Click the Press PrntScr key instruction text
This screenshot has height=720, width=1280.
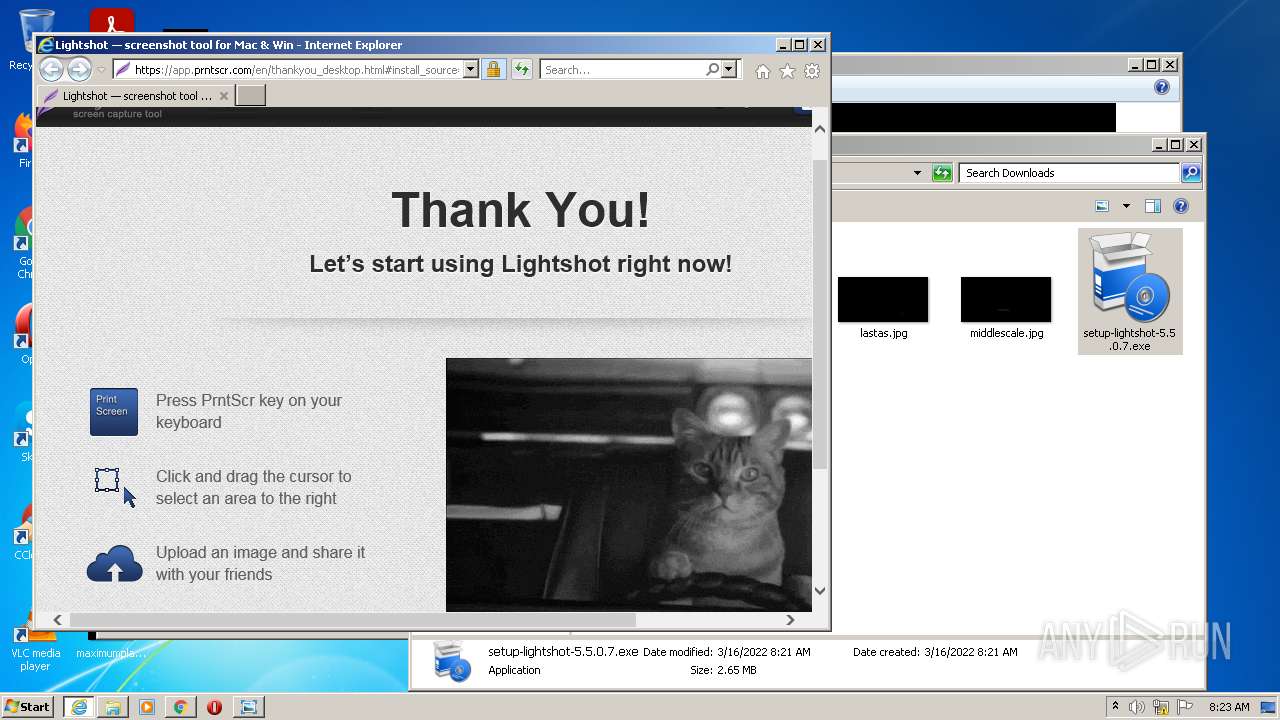pyautogui.click(x=249, y=411)
